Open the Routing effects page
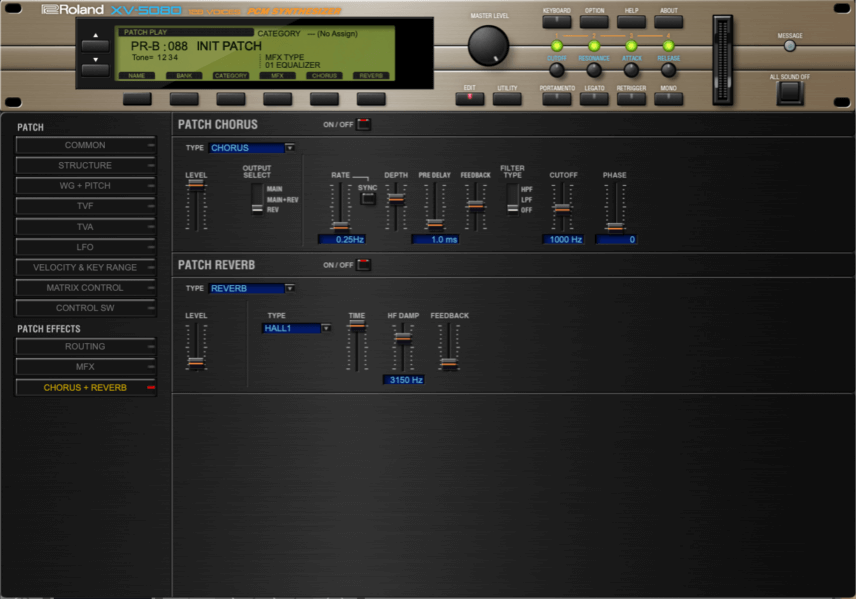856x599 pixels. click(85, 347)
